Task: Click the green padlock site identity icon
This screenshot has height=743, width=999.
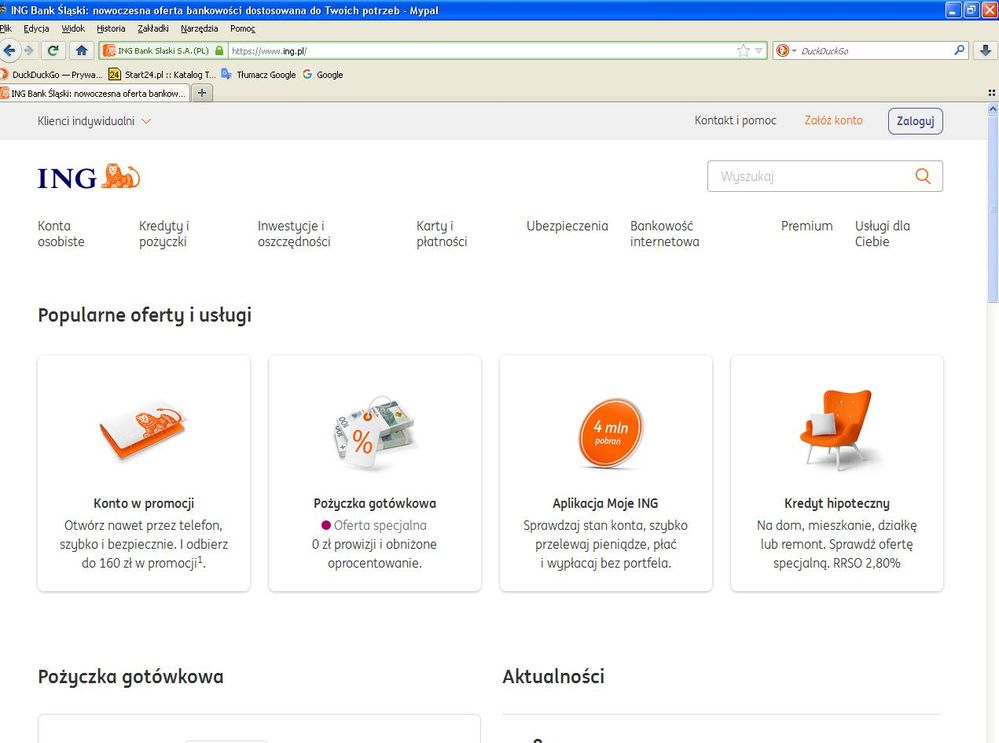Action: pyautogui.click(x=219, y=50)
